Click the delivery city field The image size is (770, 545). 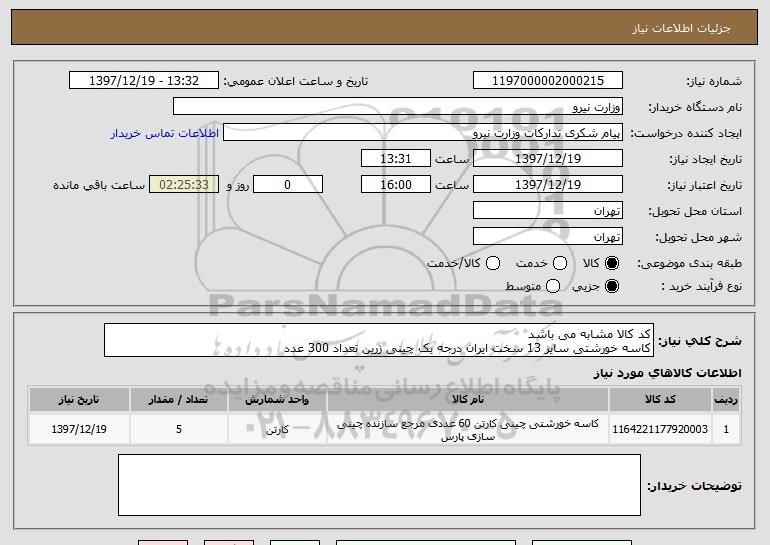(548, 237)
